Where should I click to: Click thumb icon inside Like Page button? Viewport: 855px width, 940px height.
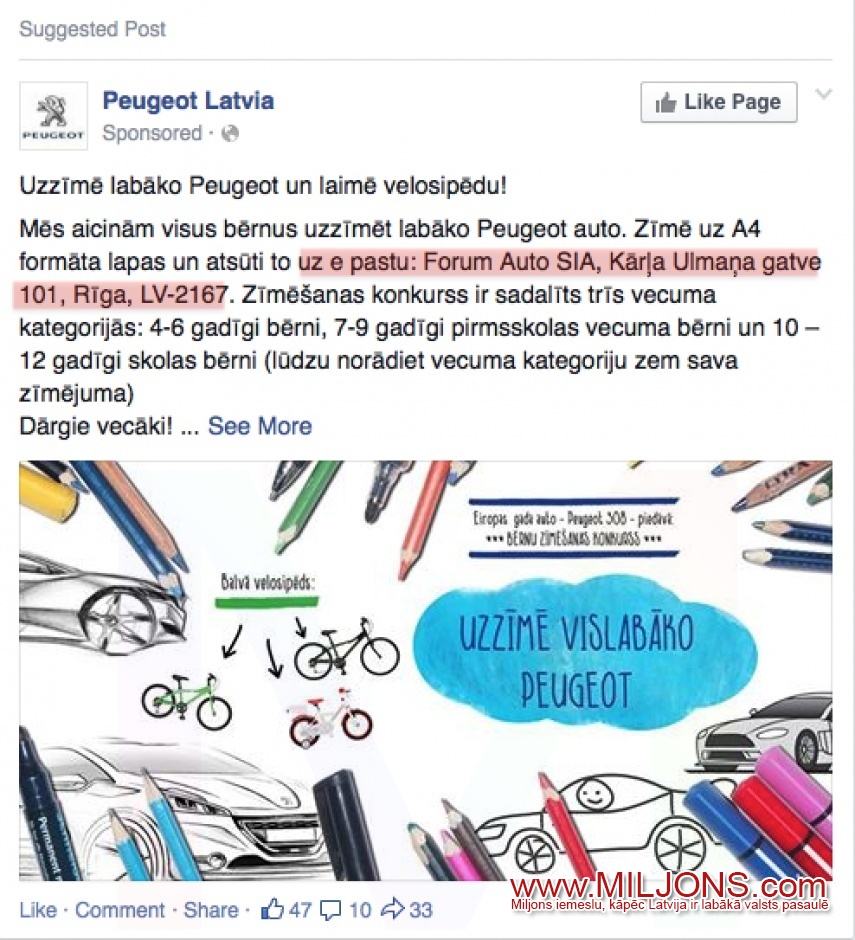click(666, 103)
